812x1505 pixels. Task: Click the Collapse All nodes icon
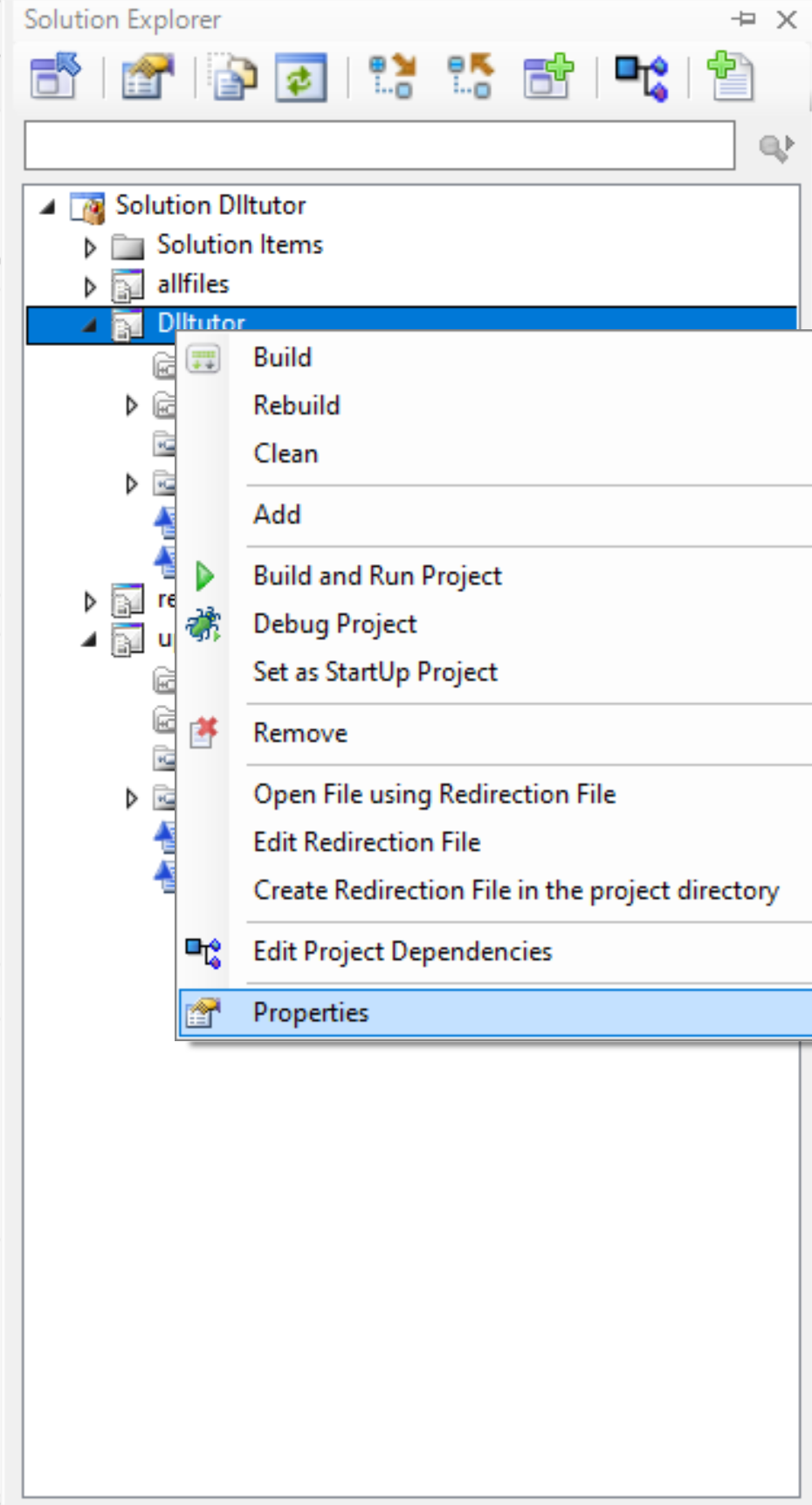coord(470,77)
